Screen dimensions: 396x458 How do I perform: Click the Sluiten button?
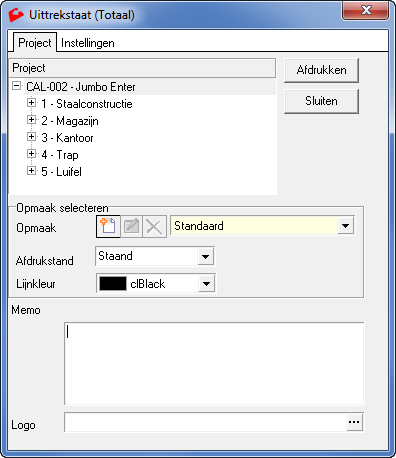tap(321, 101)
